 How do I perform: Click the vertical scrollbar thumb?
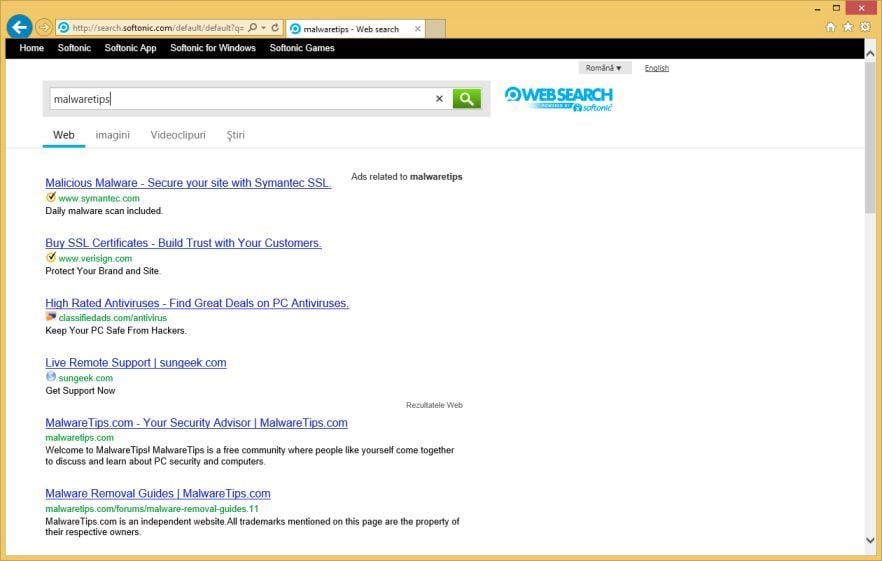point(870,137)
